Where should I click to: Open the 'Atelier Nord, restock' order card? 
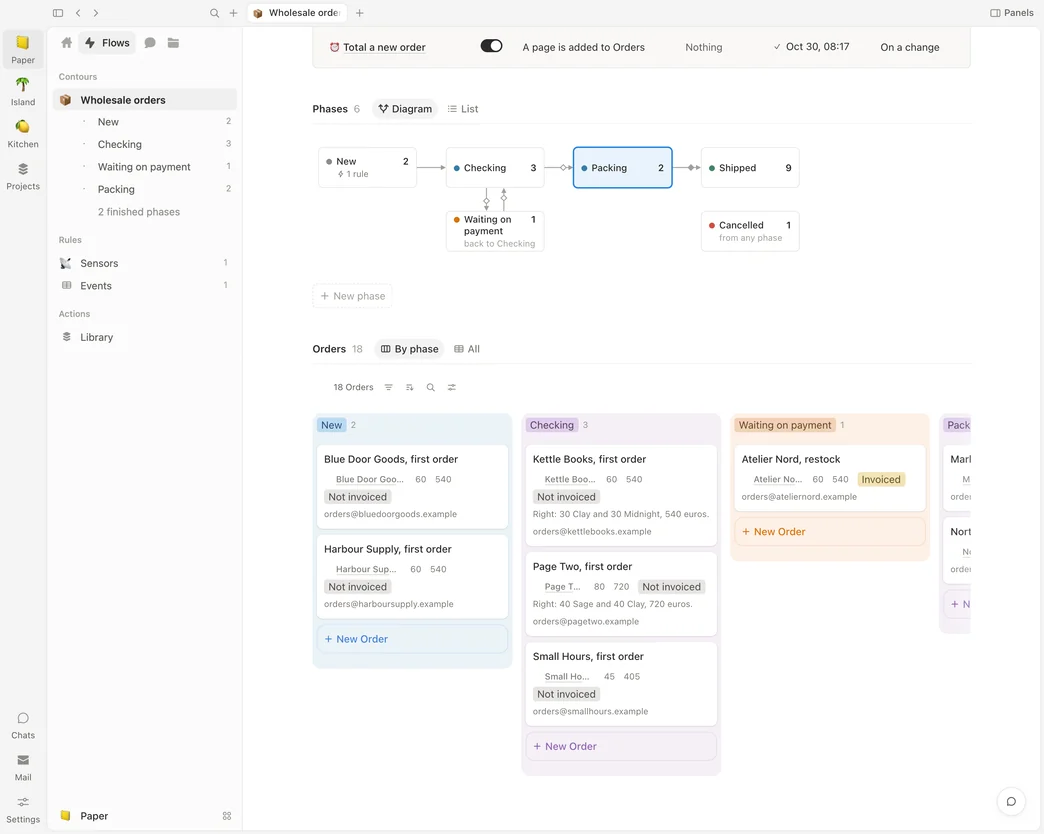830,478
